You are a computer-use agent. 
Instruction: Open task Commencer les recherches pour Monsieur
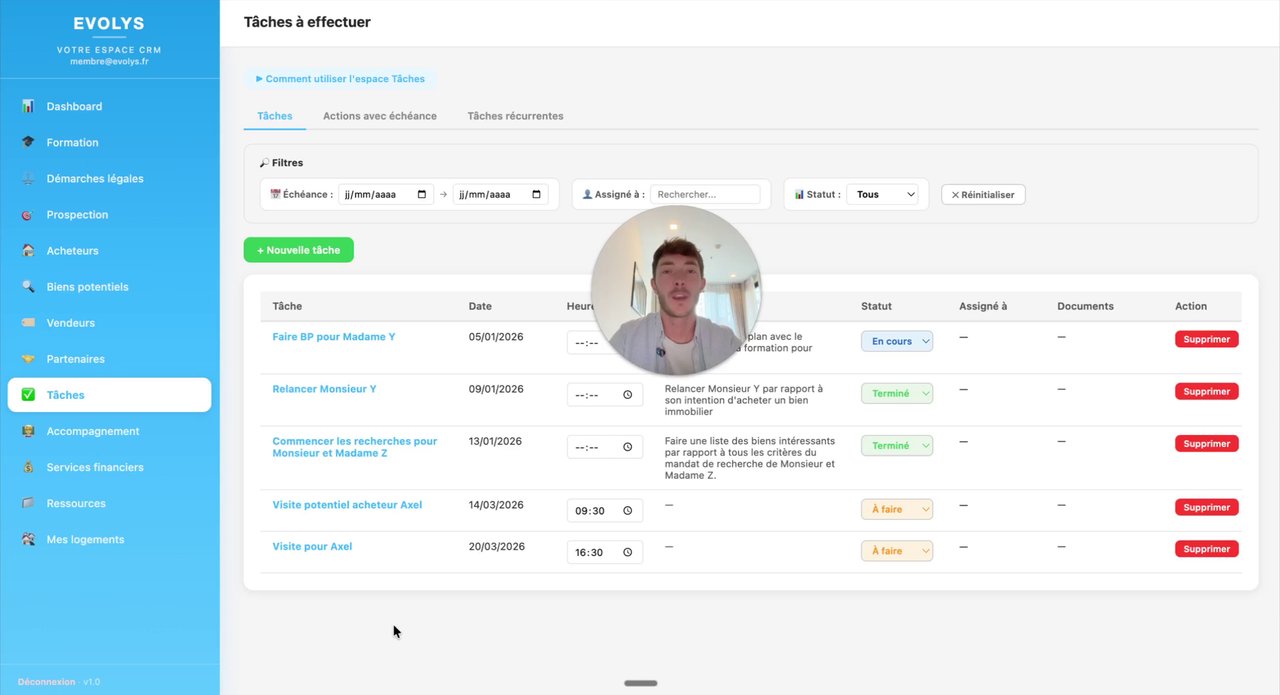coord(355,447)
